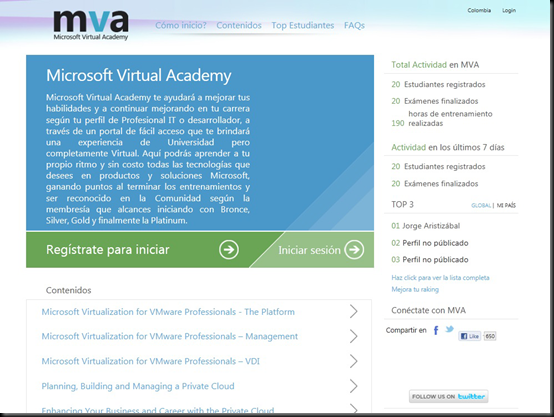This screenshot has height=417, width=554.
Task: Click the Mejora tu raking link
Action: (x=415, y=289)
